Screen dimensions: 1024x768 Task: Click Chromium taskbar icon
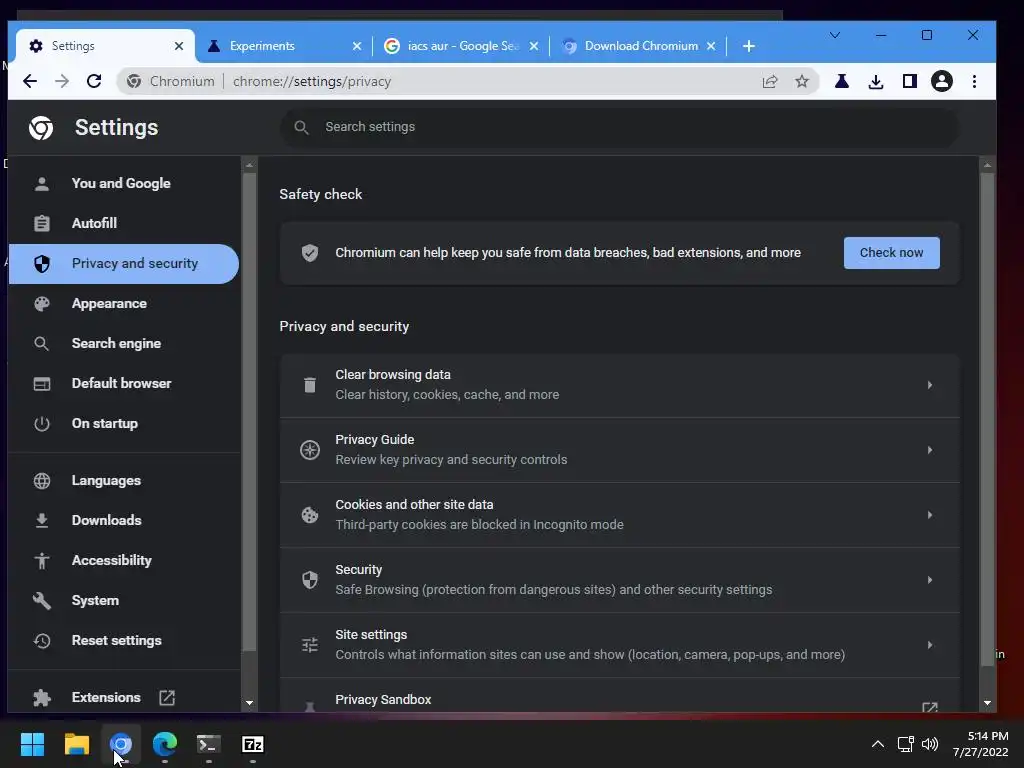[121, 744]
